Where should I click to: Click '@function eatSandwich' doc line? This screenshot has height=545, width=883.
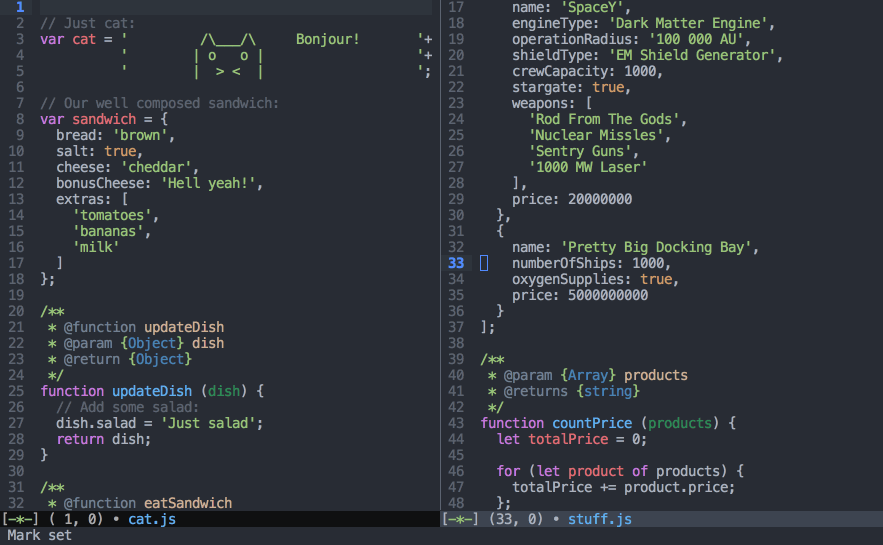140,503
